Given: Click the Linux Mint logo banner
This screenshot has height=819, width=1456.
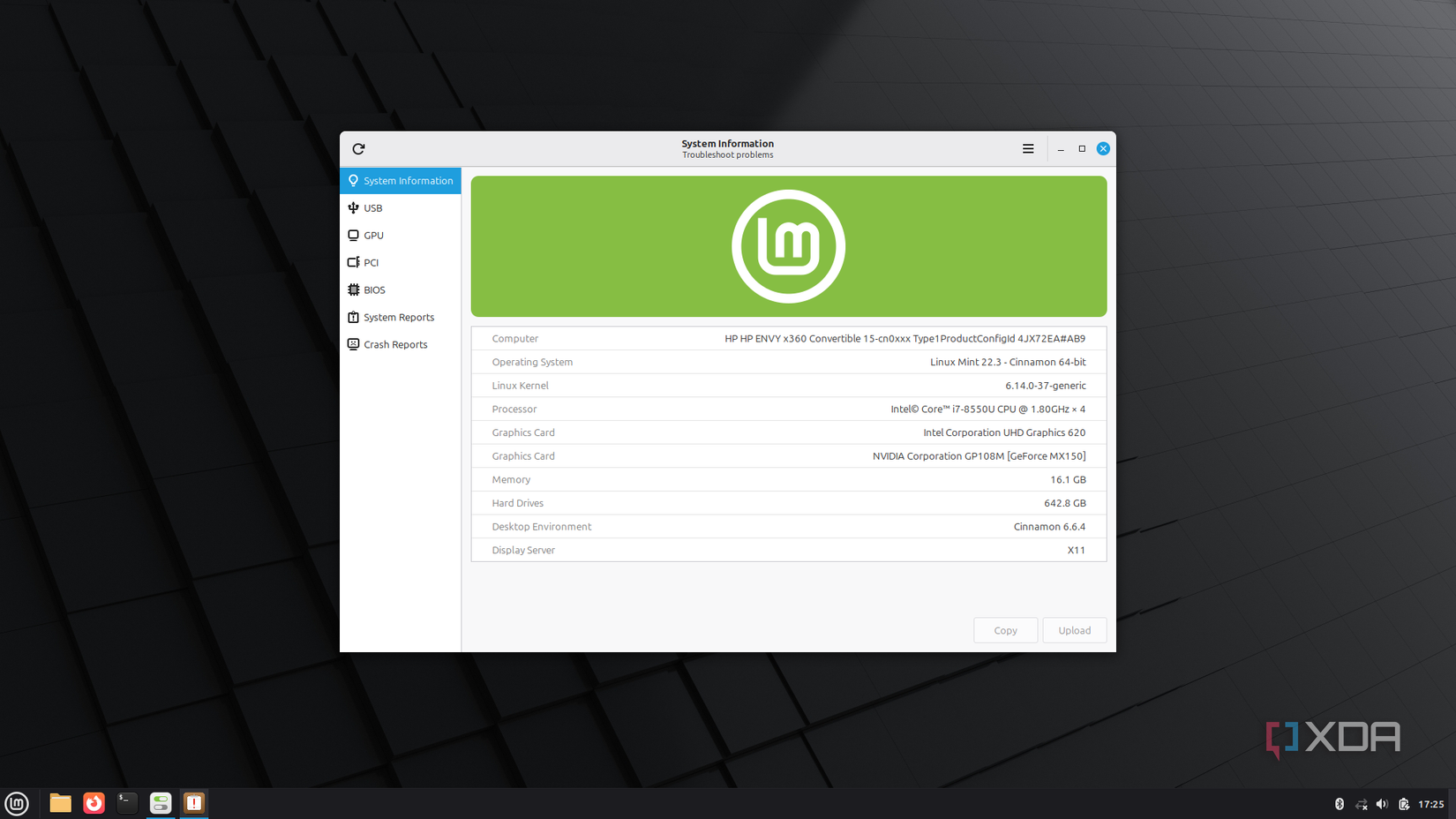Looking at the screenshot, I should pos(789,246).
